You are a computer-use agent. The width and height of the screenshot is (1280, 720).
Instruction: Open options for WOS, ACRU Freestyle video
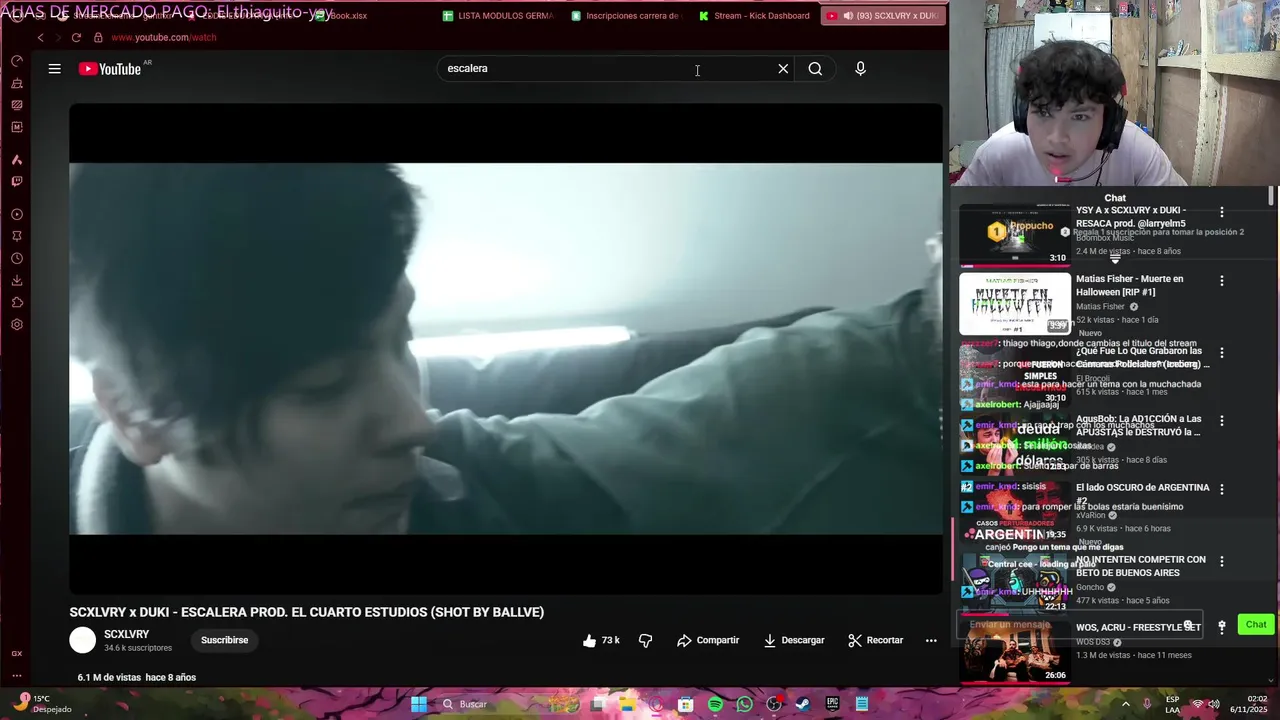click(1221, 627)
